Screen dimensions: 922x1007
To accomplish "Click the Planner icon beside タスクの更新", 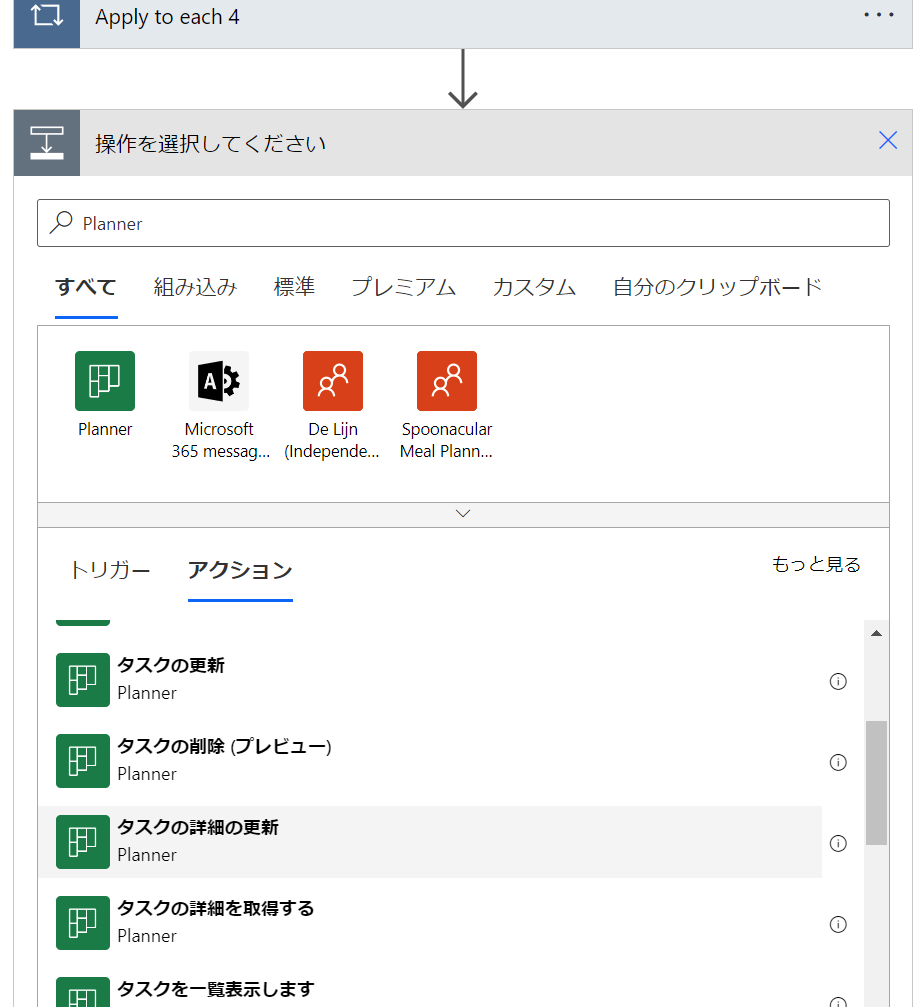I will point(83,680).
